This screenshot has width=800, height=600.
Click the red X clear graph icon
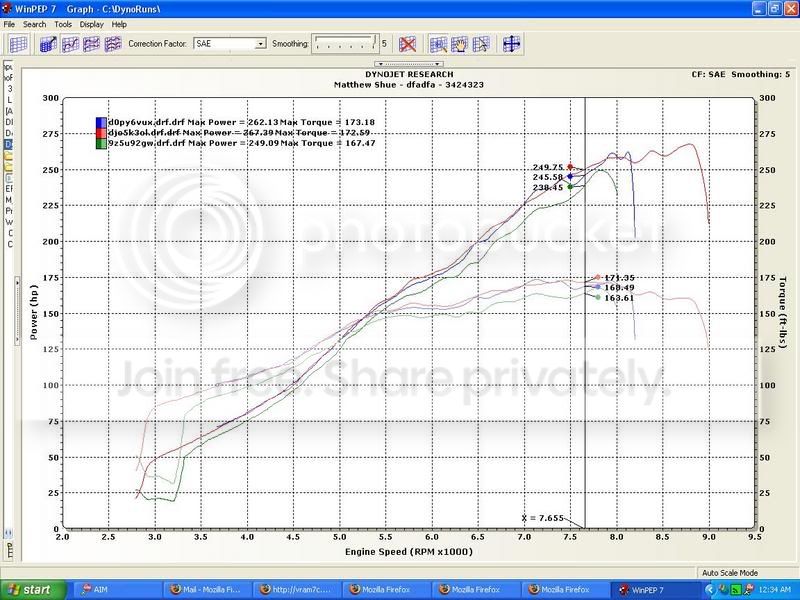pyautogui.click(x=407, y=44)
